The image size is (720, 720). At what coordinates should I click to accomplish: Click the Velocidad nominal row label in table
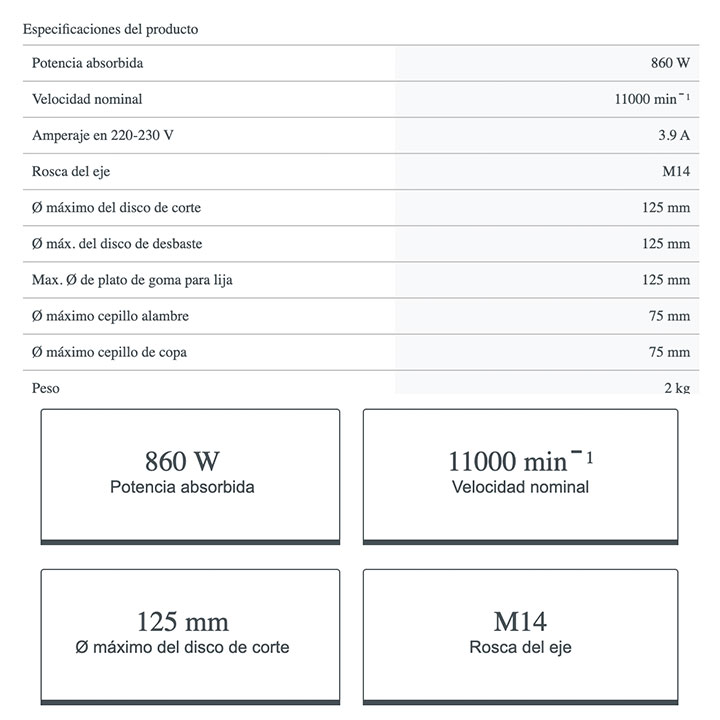[x=87, y=99]
